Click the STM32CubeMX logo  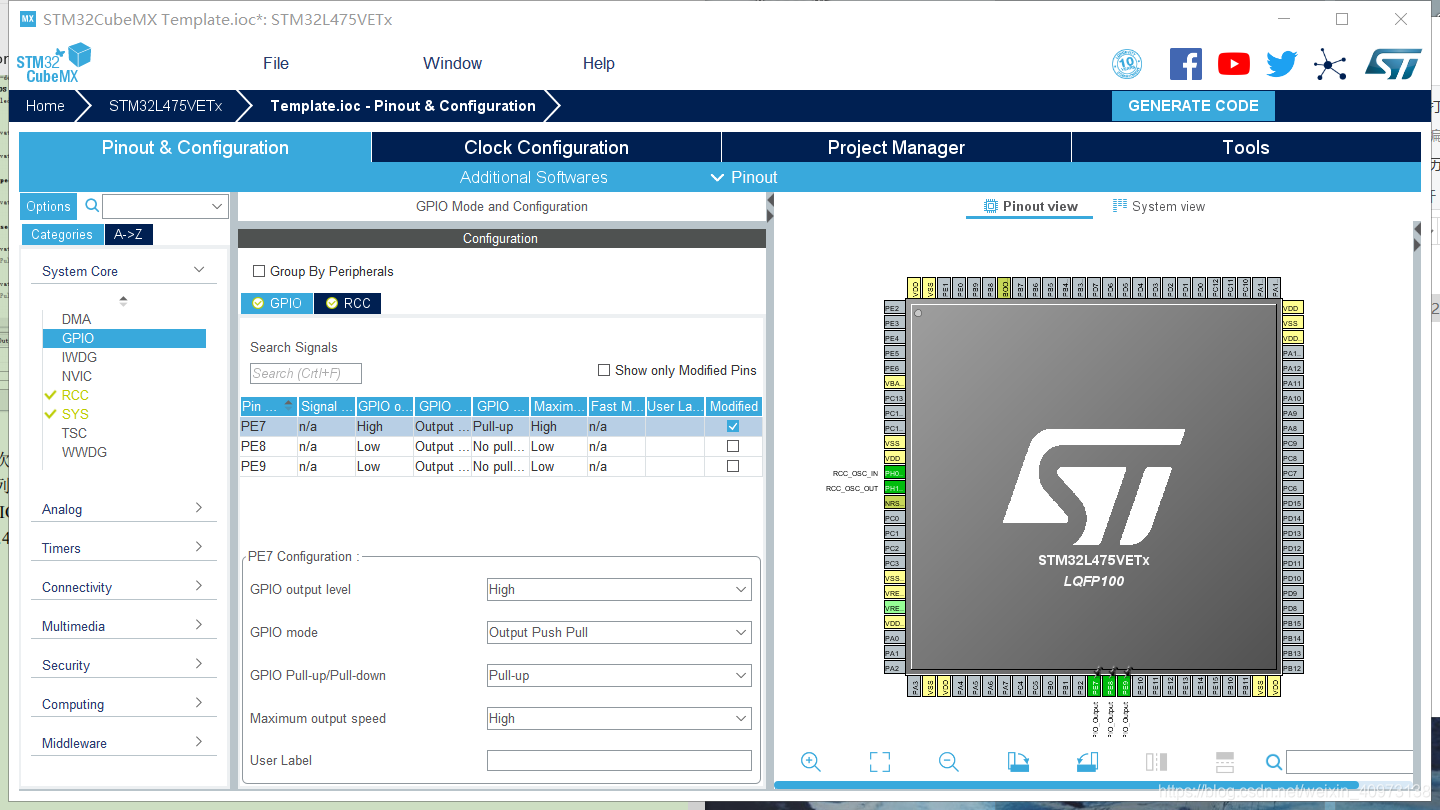[x=53, y=63]
